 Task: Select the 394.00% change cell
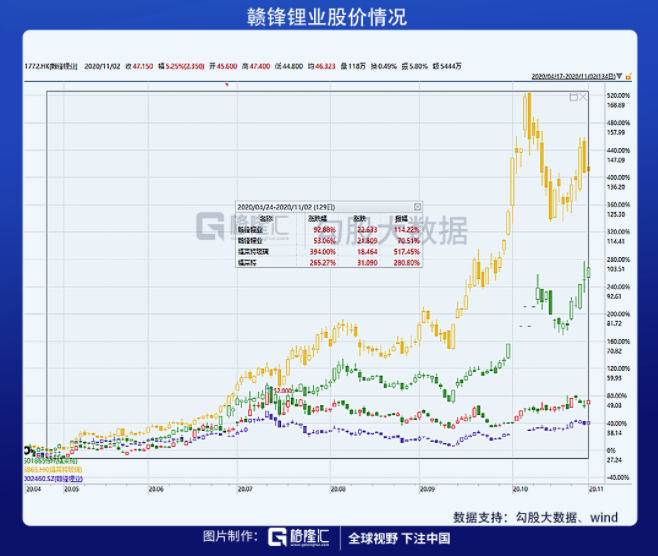pyautogui.click(x=322, y=251)
